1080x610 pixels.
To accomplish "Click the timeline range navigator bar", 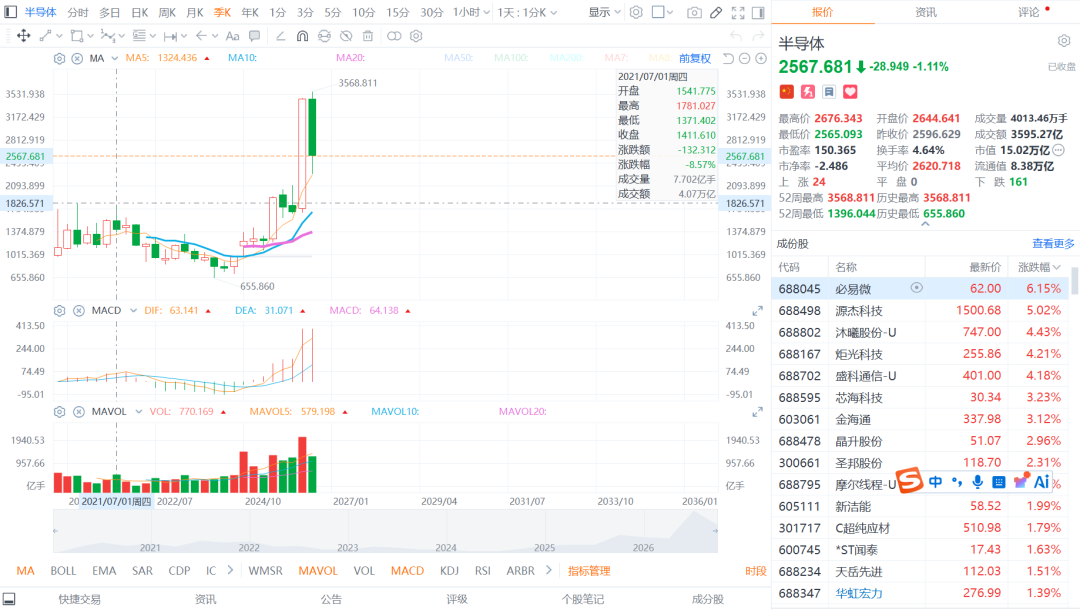I will click(385, 532).
